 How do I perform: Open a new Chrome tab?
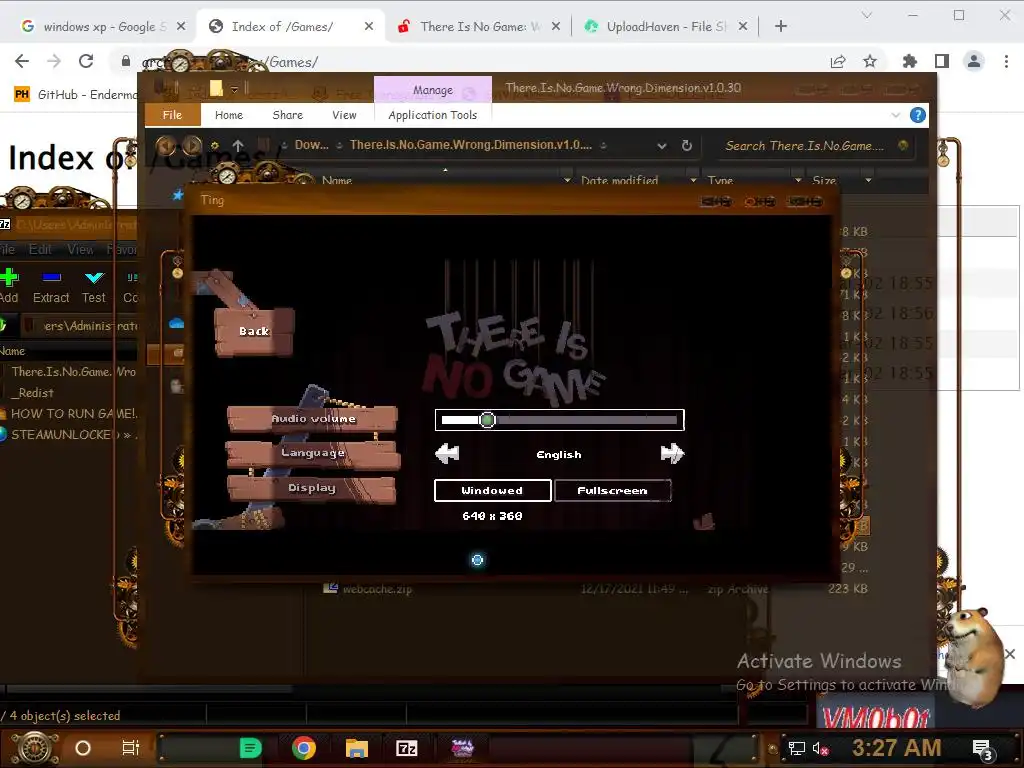coord(780,26)
